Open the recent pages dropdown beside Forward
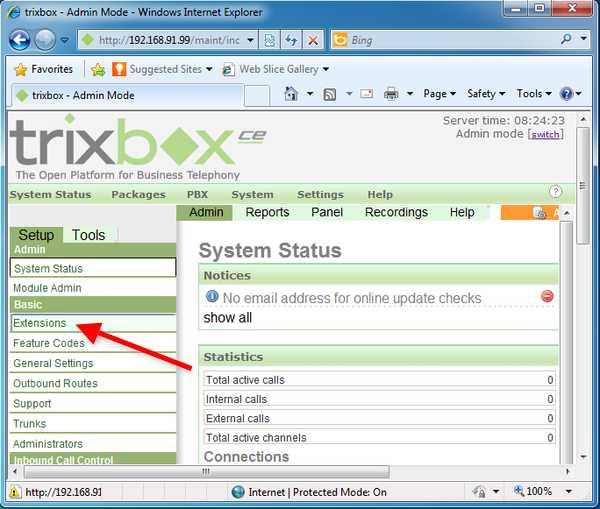600x509 pixels. (x=64, y=40)
